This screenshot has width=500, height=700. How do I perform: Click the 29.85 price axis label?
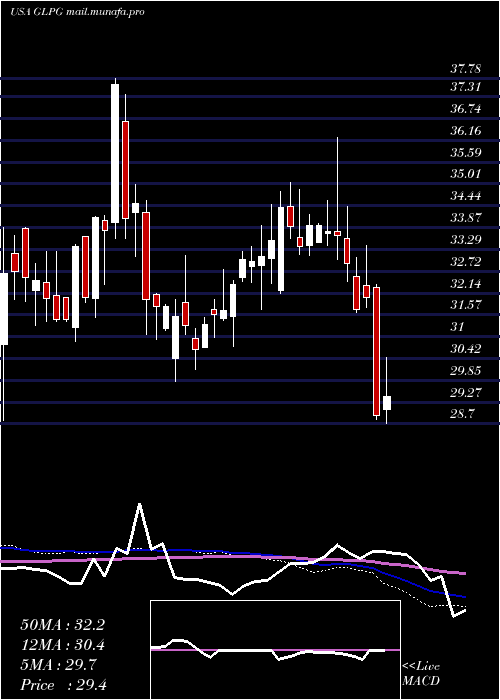pos(465,371)
